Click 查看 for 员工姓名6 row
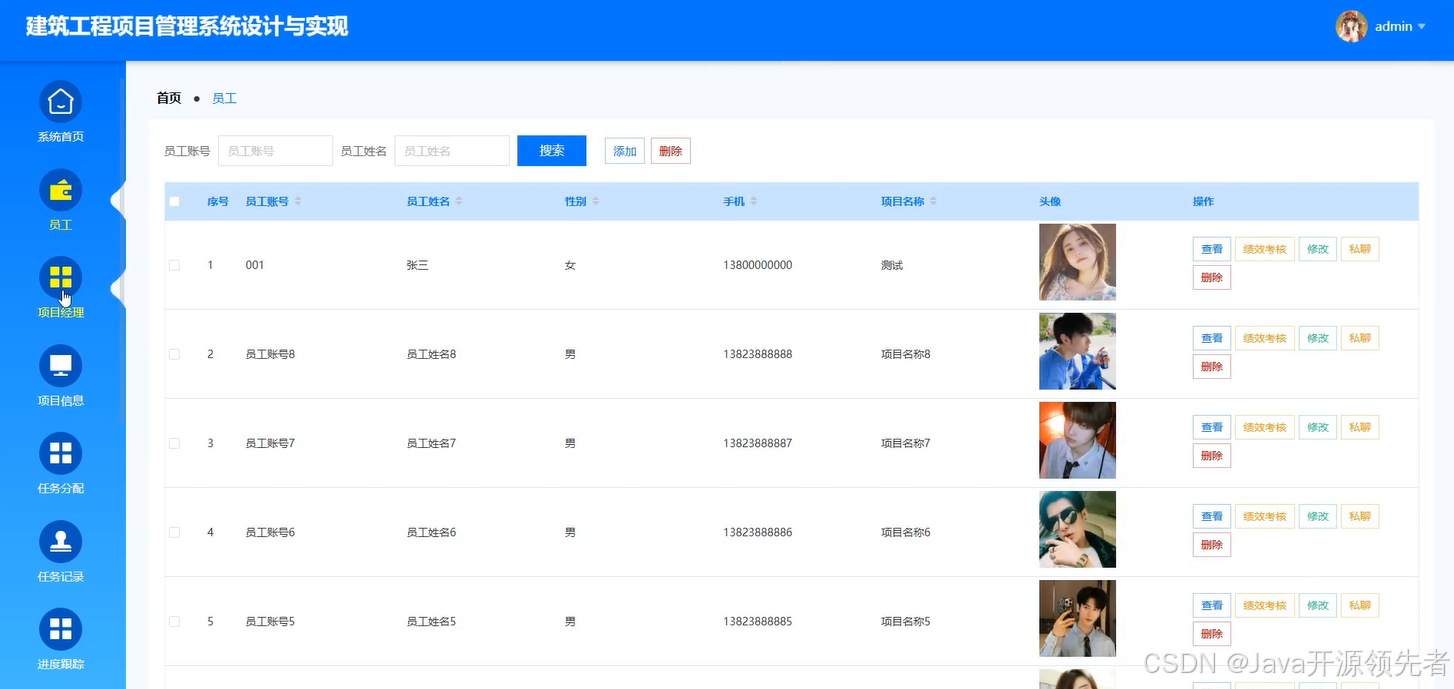The height and width of the screenshot is (689, 1454). click(1212, 516)
